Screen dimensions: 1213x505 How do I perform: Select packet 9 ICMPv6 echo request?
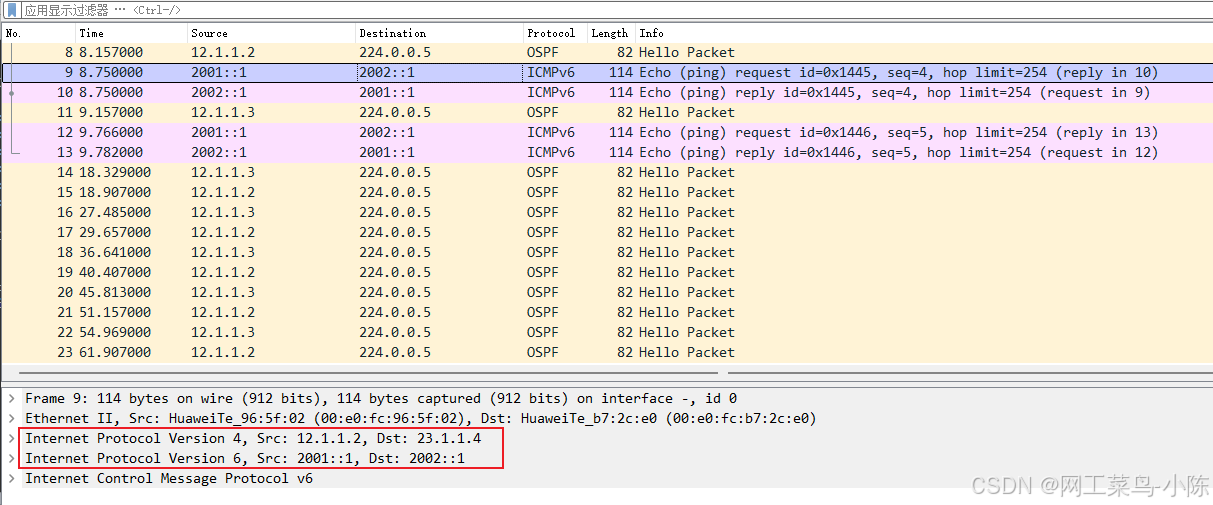tap(606, 72)
